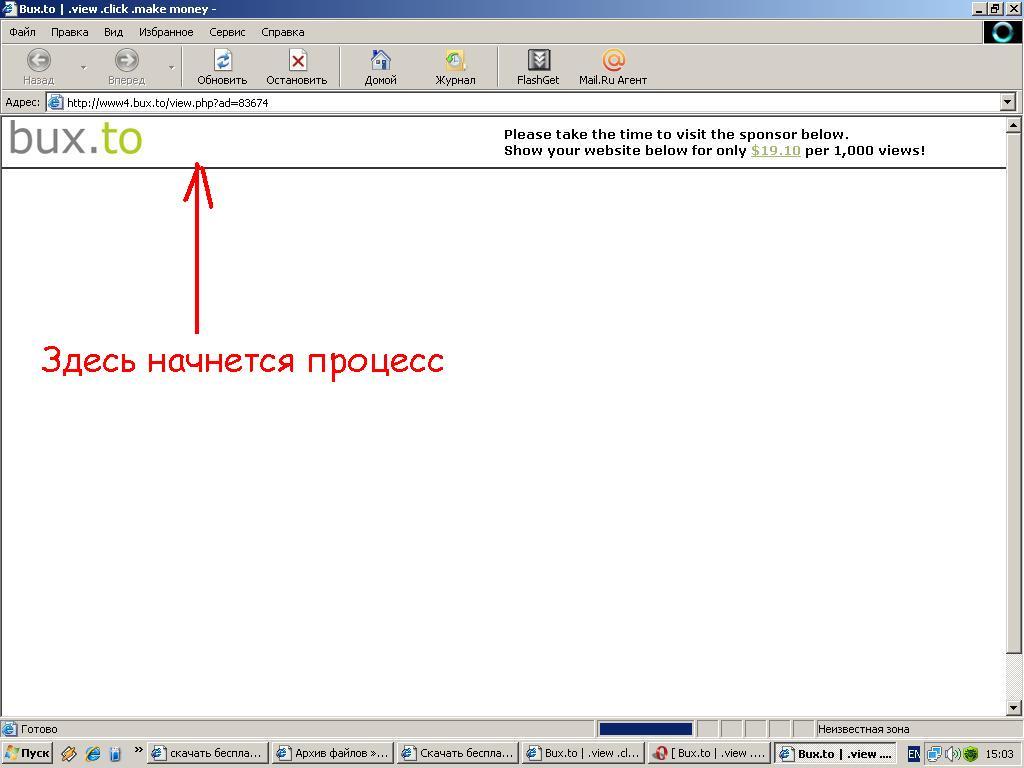Expand the address bar URL dropdown
The height and width of the screenshot is (768, 1024).
[1007, 102]
